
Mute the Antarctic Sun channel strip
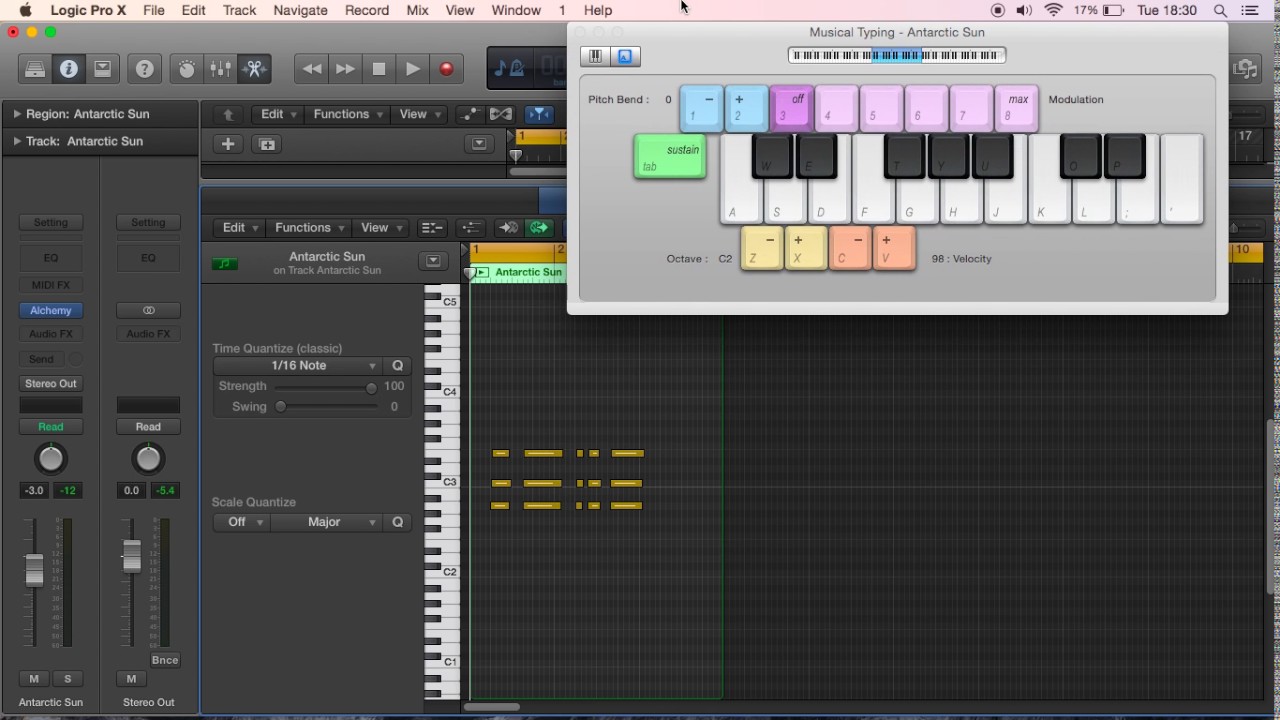pyautogui.click(x=34, y=679)
